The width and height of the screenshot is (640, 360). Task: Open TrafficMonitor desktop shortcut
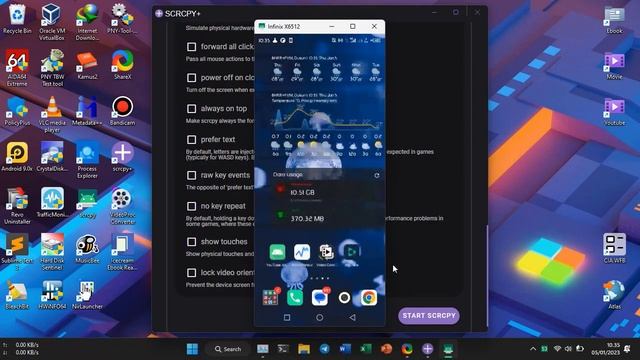[52, 202]
